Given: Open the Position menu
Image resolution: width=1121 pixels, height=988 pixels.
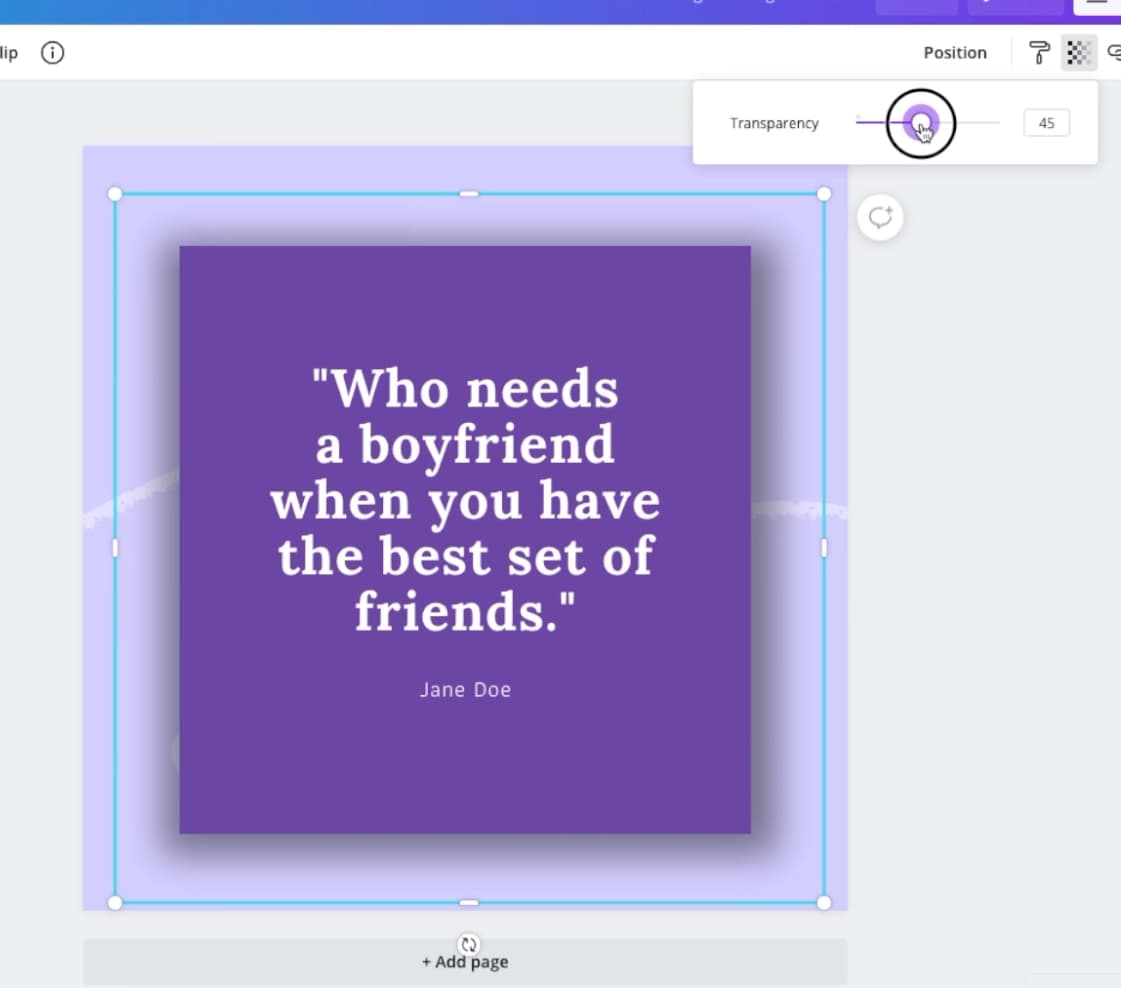Looking at the screenshot, I should [954, 53].
